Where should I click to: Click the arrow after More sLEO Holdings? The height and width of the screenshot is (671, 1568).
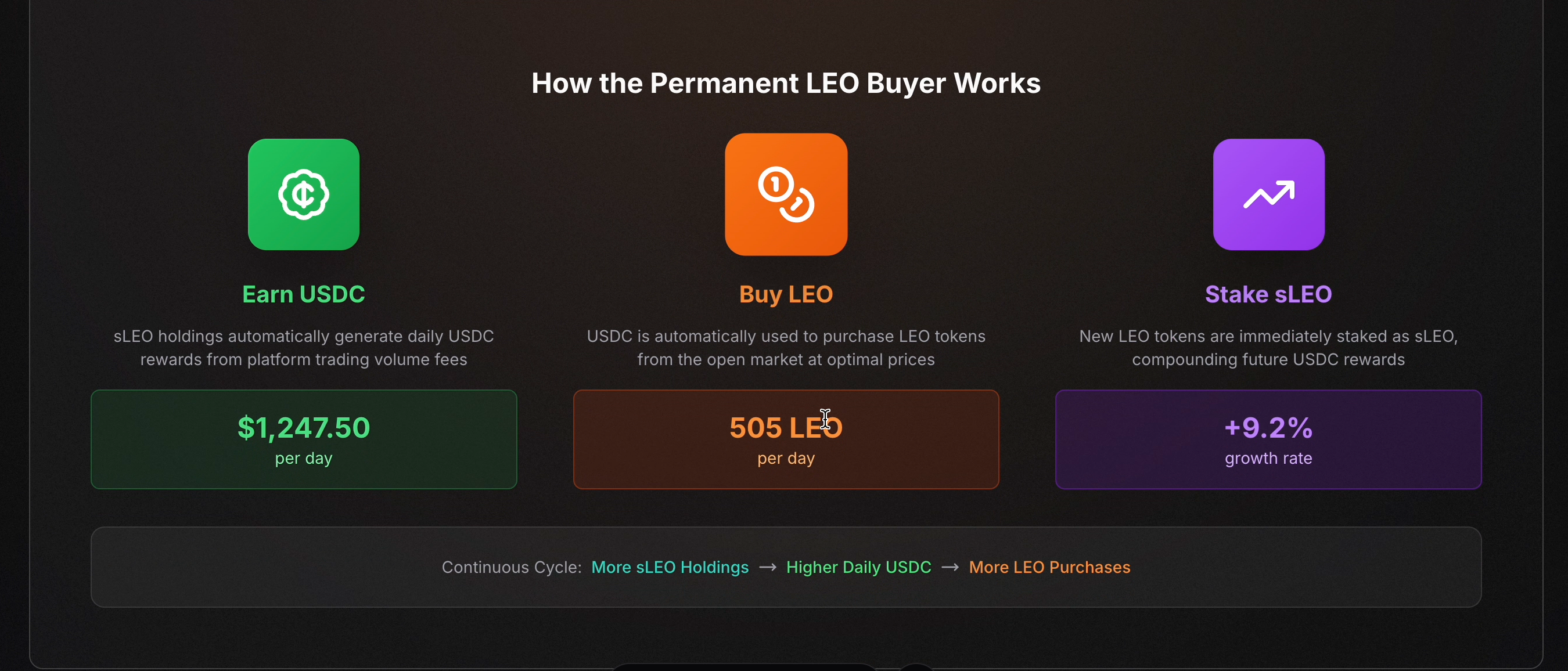click(x=767, y=567)
